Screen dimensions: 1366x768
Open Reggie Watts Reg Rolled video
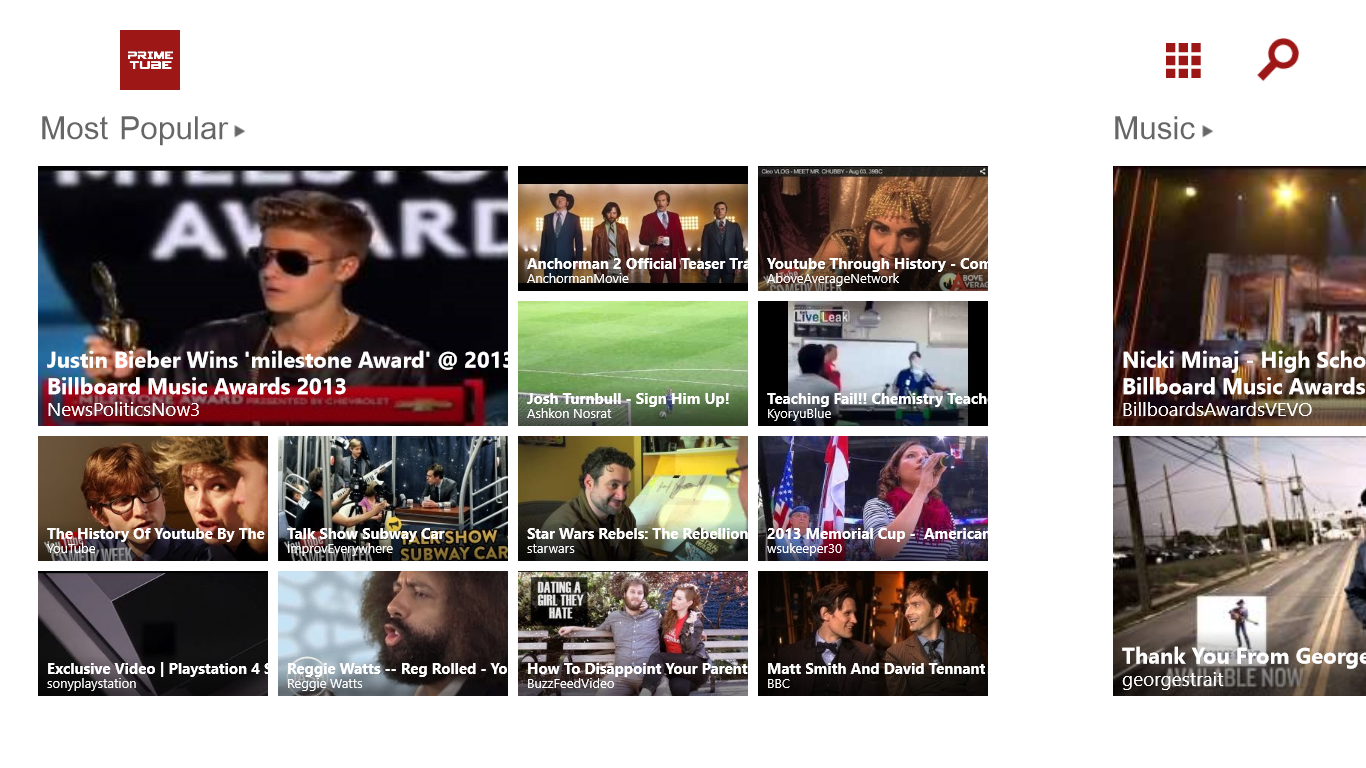coord(392,633)
